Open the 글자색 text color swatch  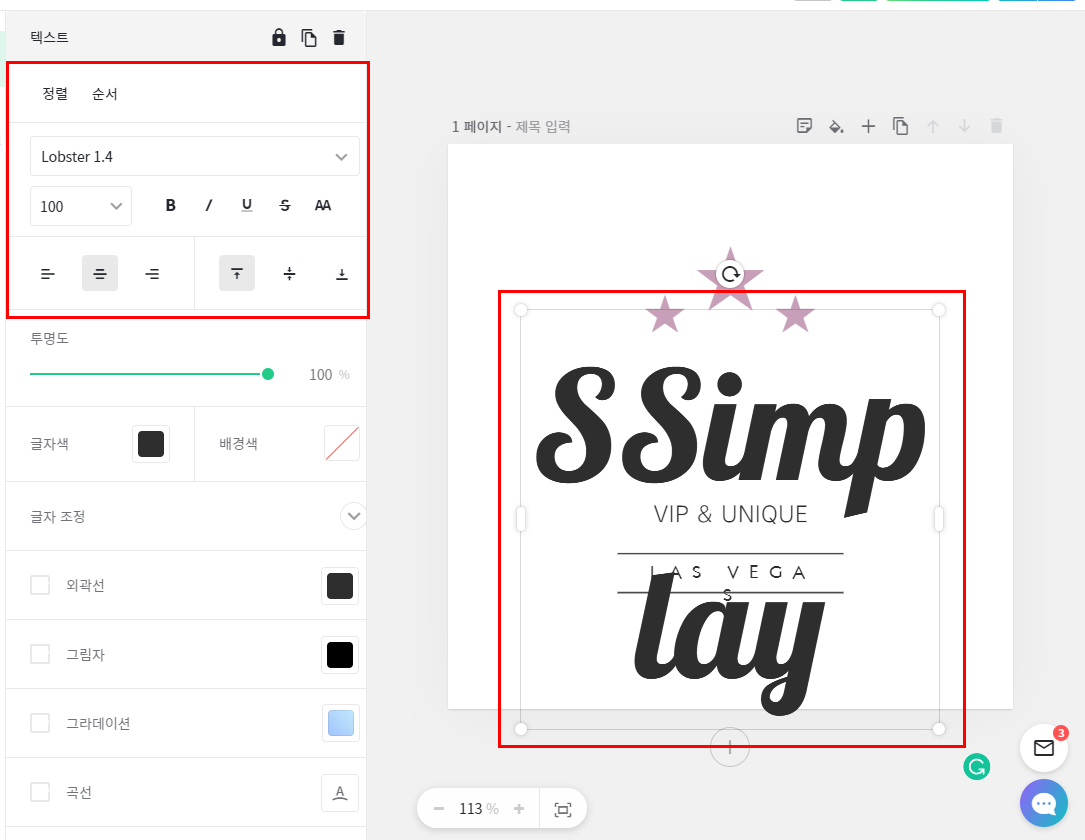click(151, 444)
